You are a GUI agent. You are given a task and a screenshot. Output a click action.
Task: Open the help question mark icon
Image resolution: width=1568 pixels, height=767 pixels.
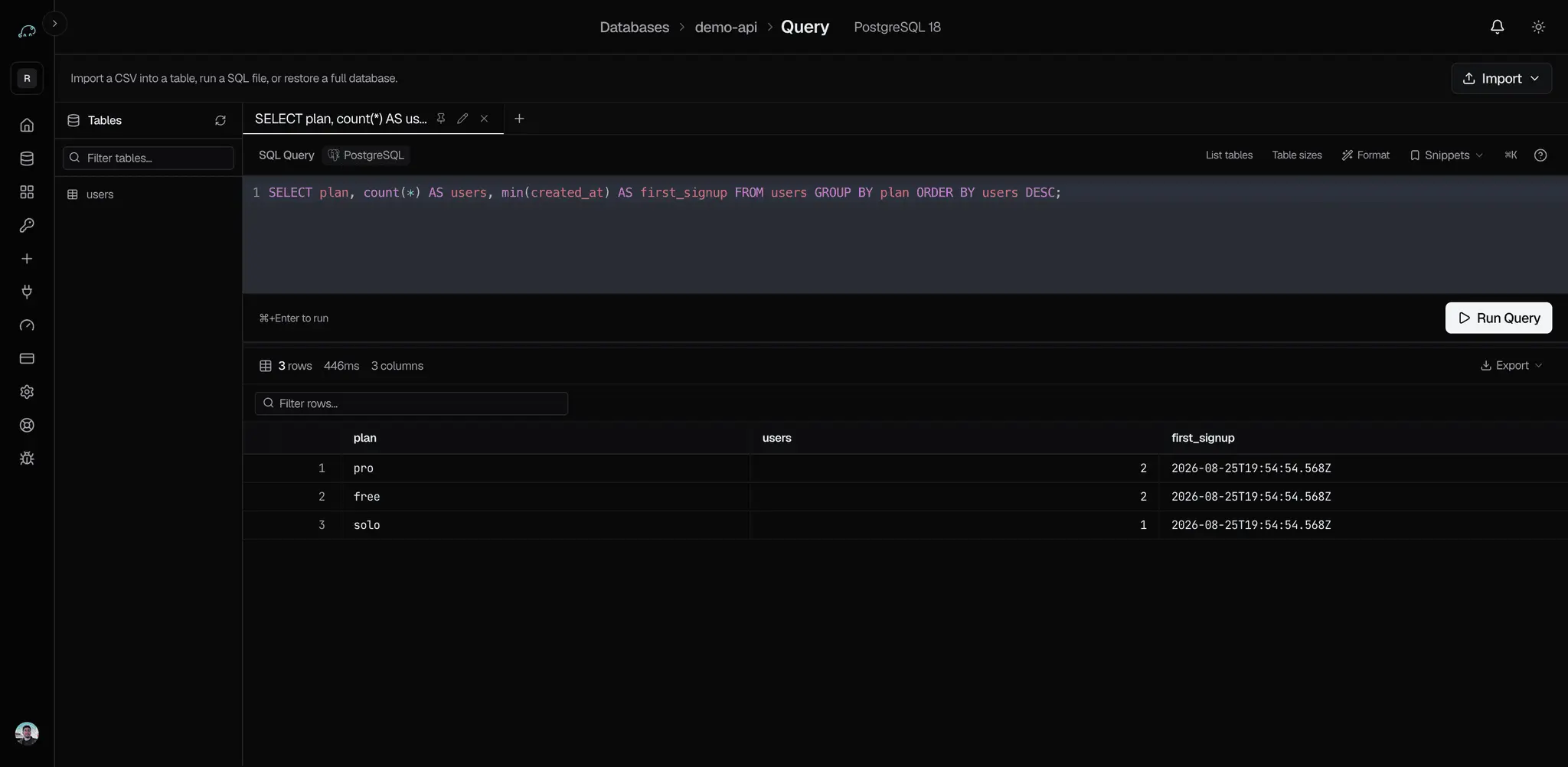click(1540, 155)
